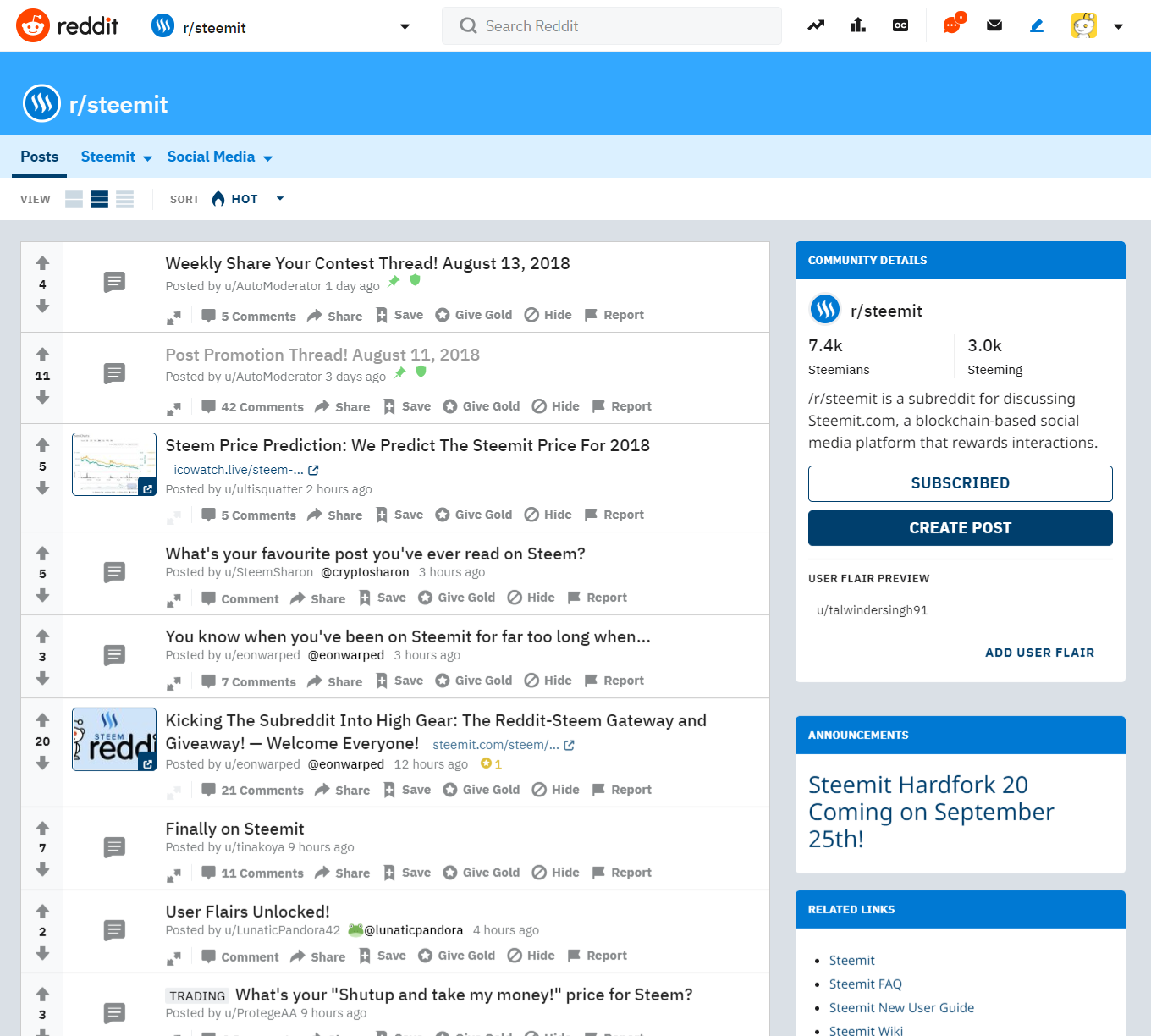Share the Weekly Share Your Contest Thread
1151x1036 pixels.
pyautogui.click(x=334, y=316)
